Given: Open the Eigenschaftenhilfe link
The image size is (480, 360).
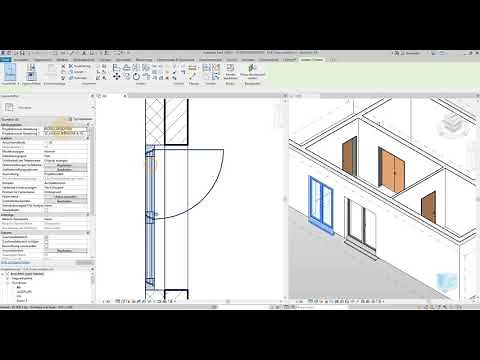Looking at the screenshot, I should [x=16, y=263].
